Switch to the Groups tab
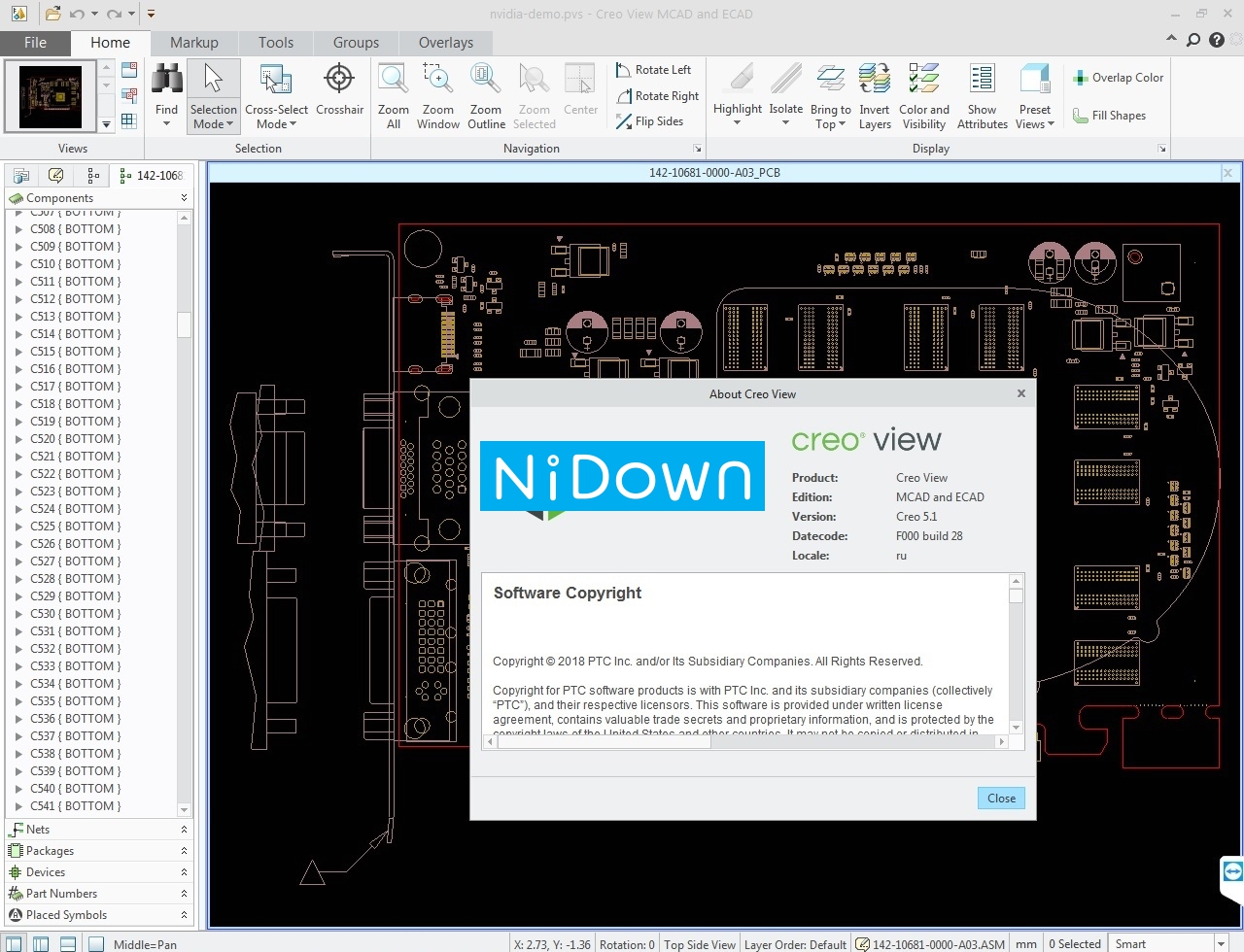The height and width of the screenshot is (952, 1244). 356,43
